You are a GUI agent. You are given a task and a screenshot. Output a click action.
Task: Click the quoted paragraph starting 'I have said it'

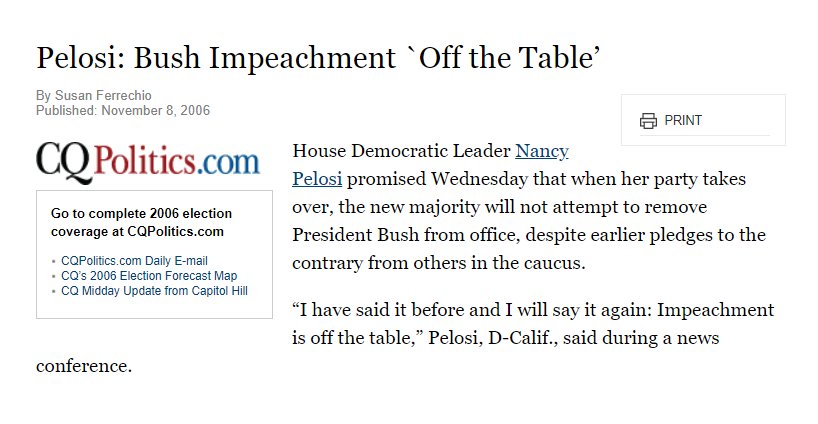click(405, 337)
